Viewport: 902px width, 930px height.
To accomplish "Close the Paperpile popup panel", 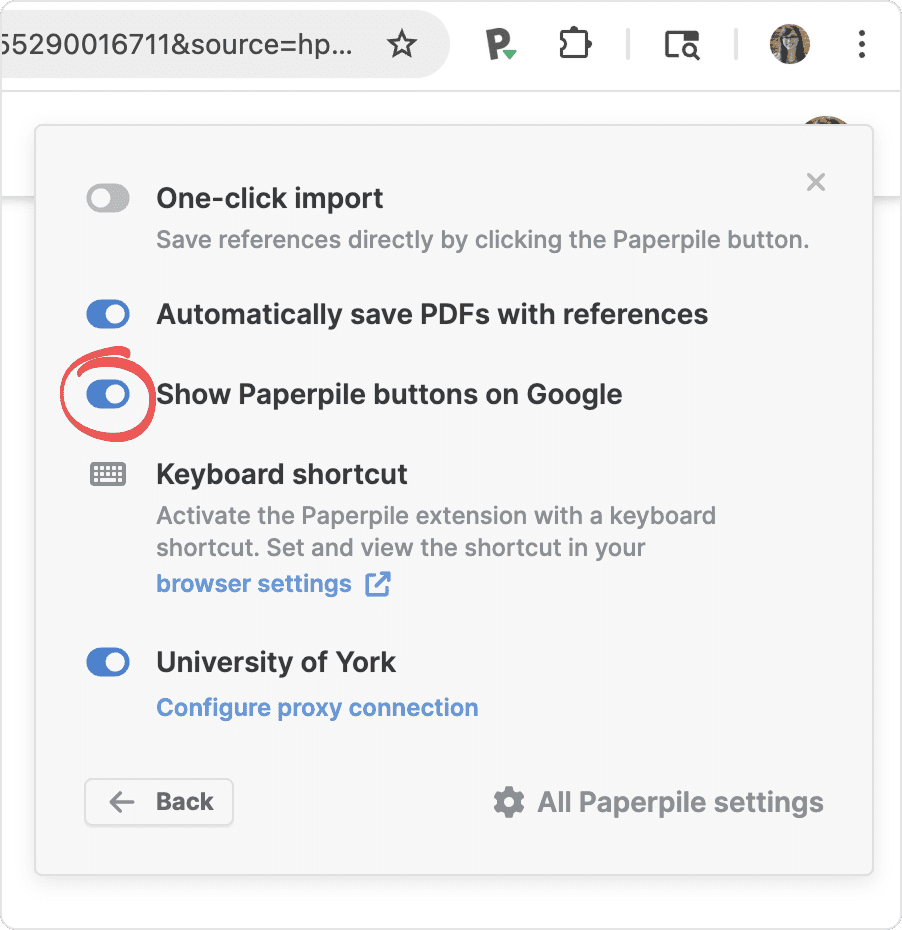I will tap(816, 182).
